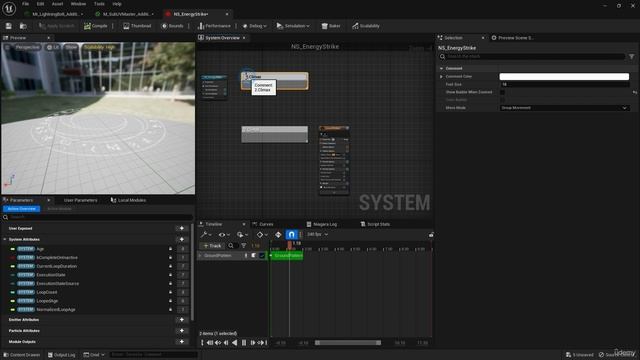Add a User Exposed parameter
Screen dimensions: 640x360
[x=182, y=229]
